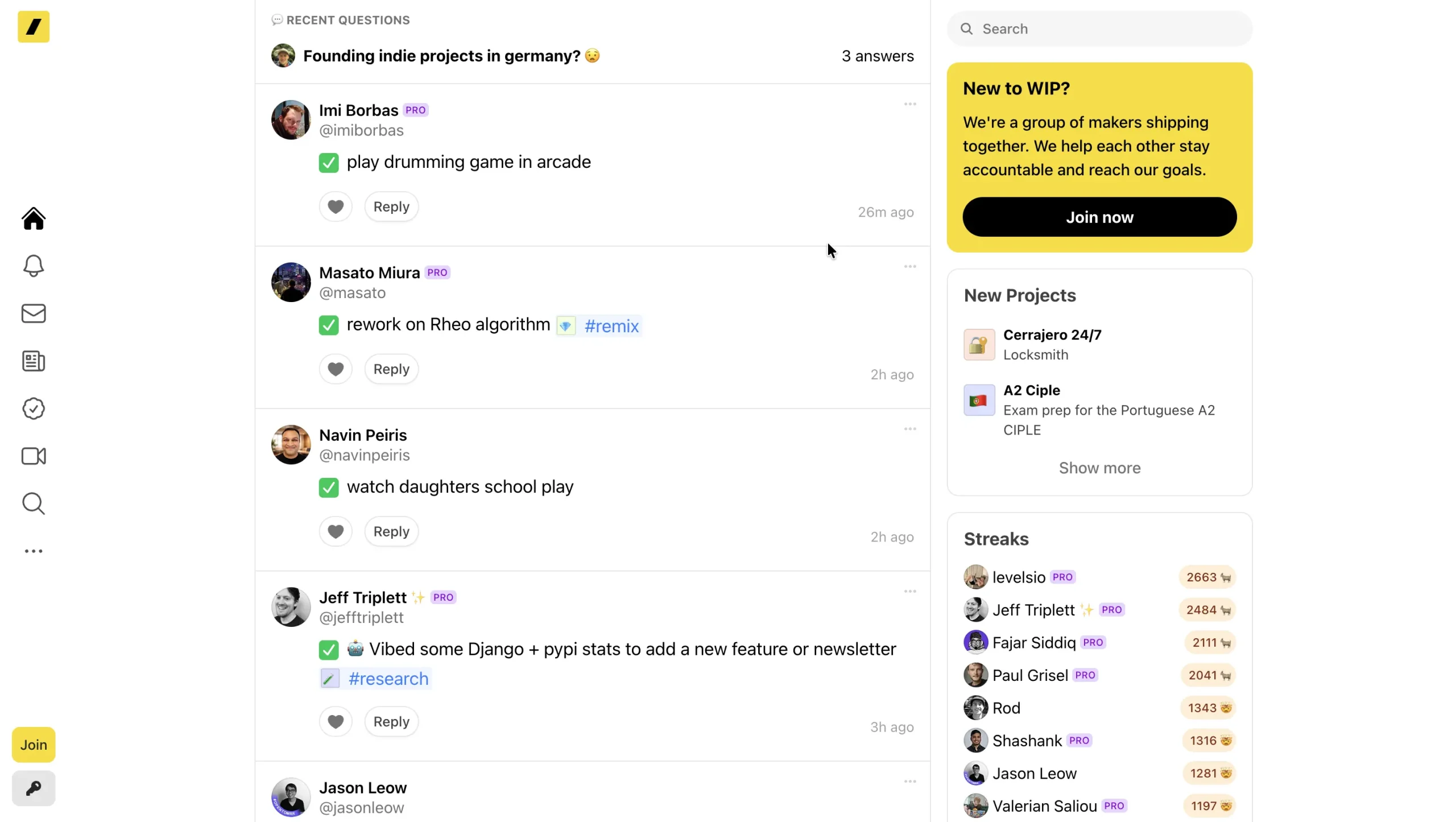Screen dimensions: 1456x822
Task: Click into the Search field
Action: point(1099,28)
